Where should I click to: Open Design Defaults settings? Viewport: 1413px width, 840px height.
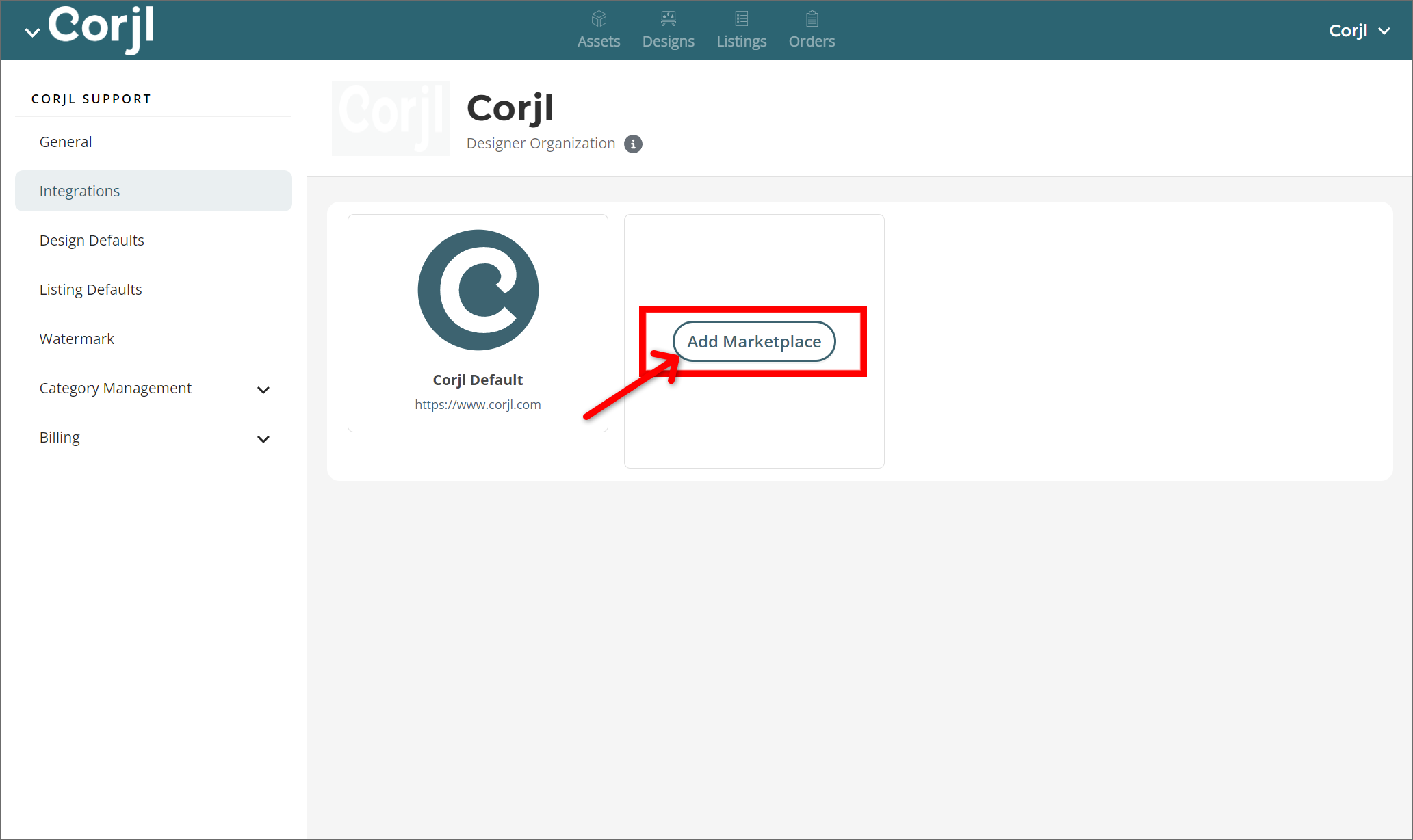coord(92,240)
